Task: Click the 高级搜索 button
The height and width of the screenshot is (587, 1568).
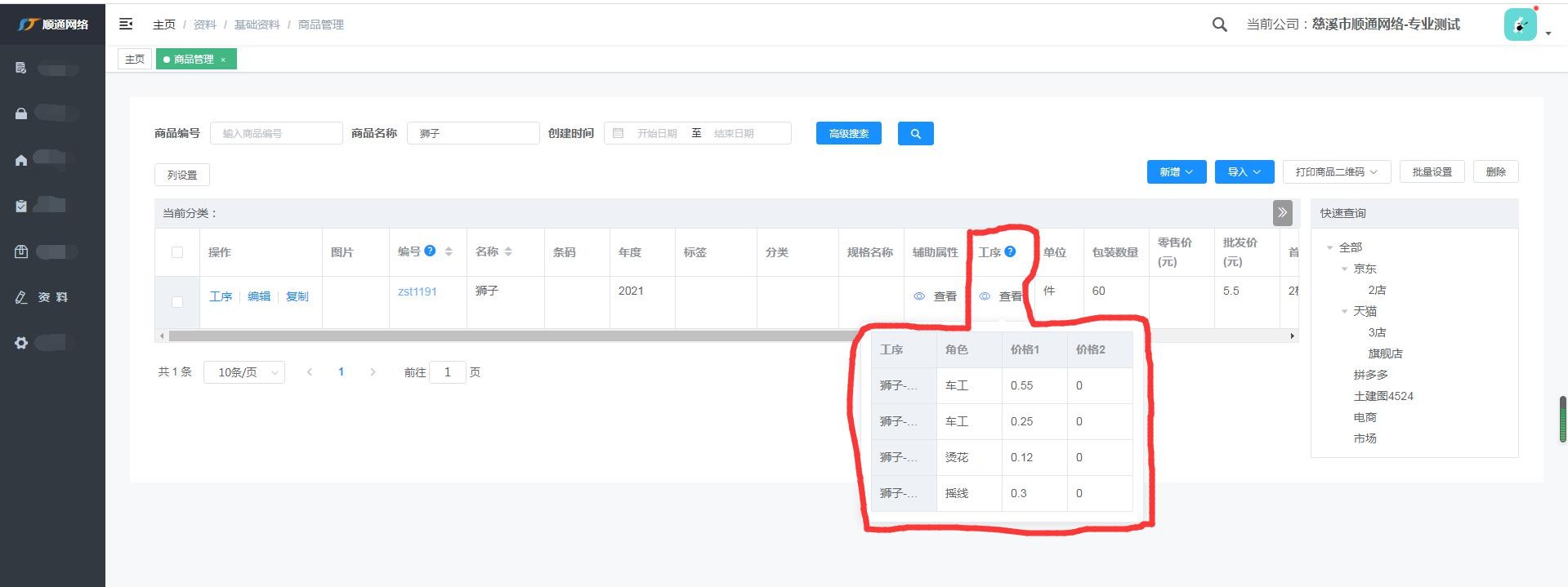Action: [848, 133]
